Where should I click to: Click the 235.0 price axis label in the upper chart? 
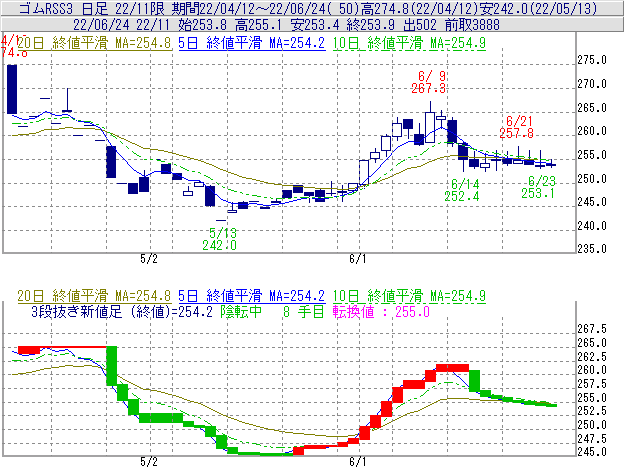pyautogui.click(x=592, y=249)
